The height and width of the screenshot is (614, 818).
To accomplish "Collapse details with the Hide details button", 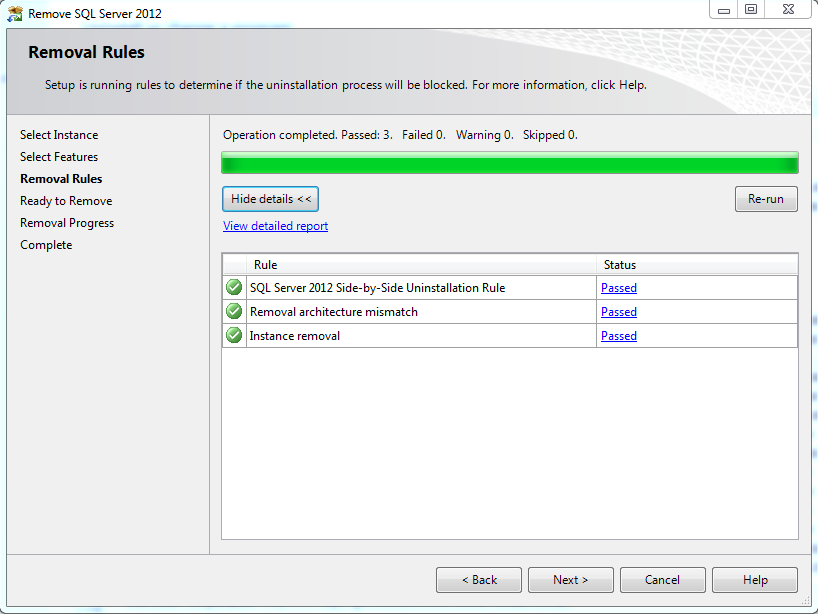I will tap(270, 198).
